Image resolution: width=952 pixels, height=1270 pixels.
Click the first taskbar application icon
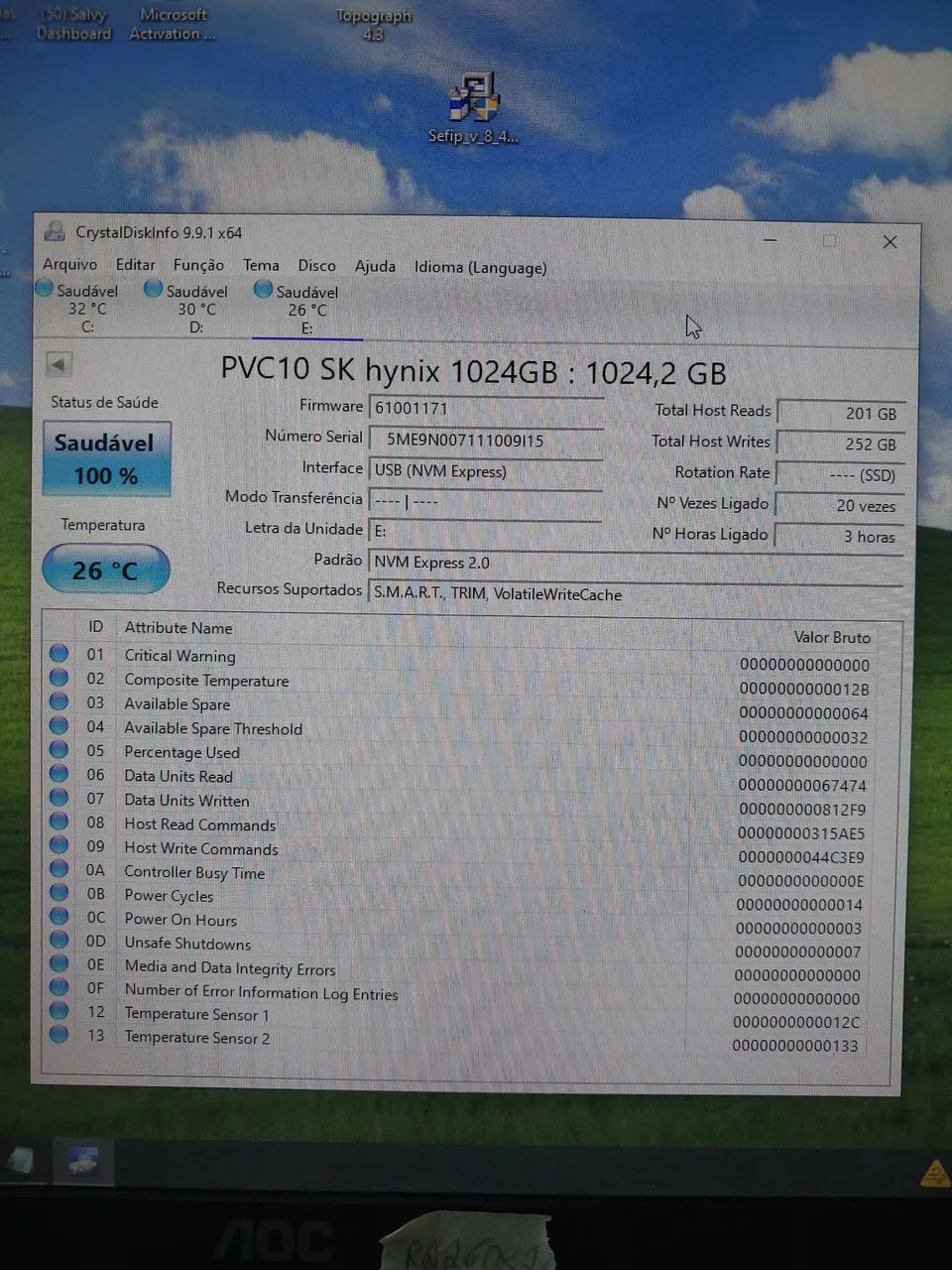[x=22, y=1160]
